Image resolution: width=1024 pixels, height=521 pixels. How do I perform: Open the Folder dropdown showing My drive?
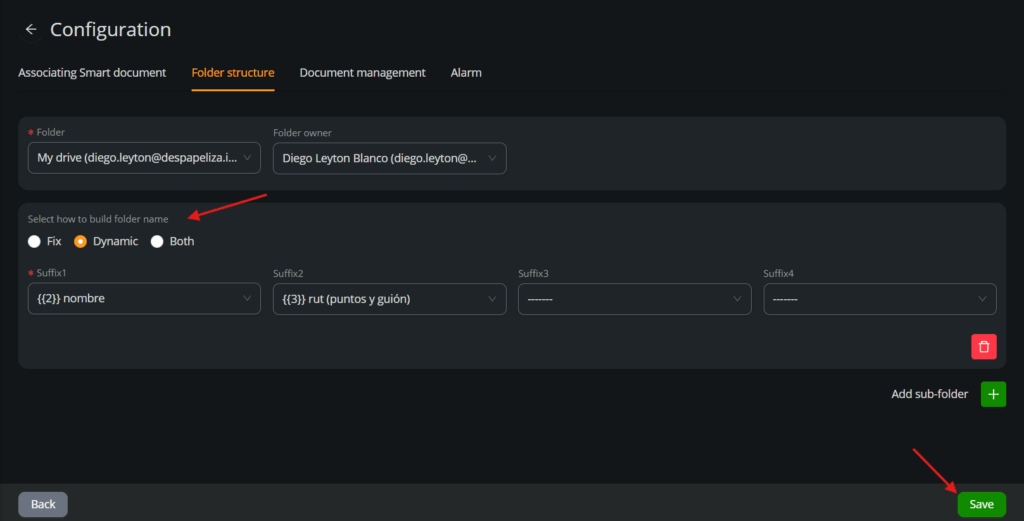(x=144, y=157)
